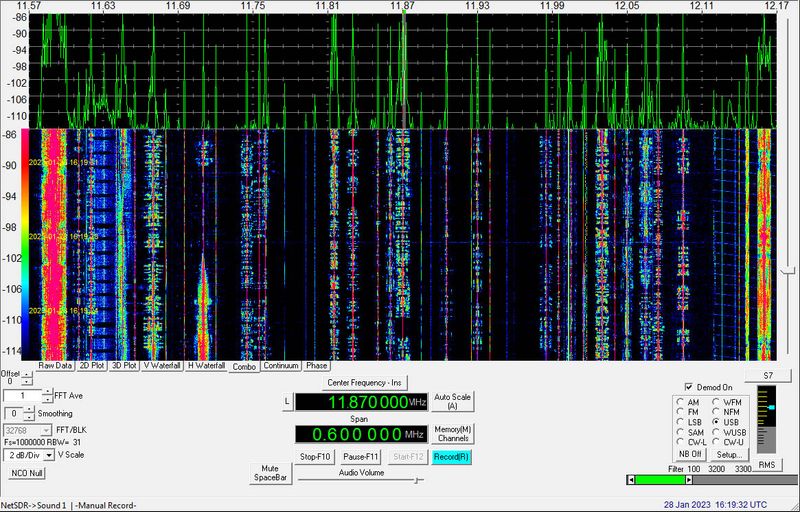Click the Center Frequency - Ins button
This screenshot has height=512, width=800.
pyautogui.click(x=364, y=382)
